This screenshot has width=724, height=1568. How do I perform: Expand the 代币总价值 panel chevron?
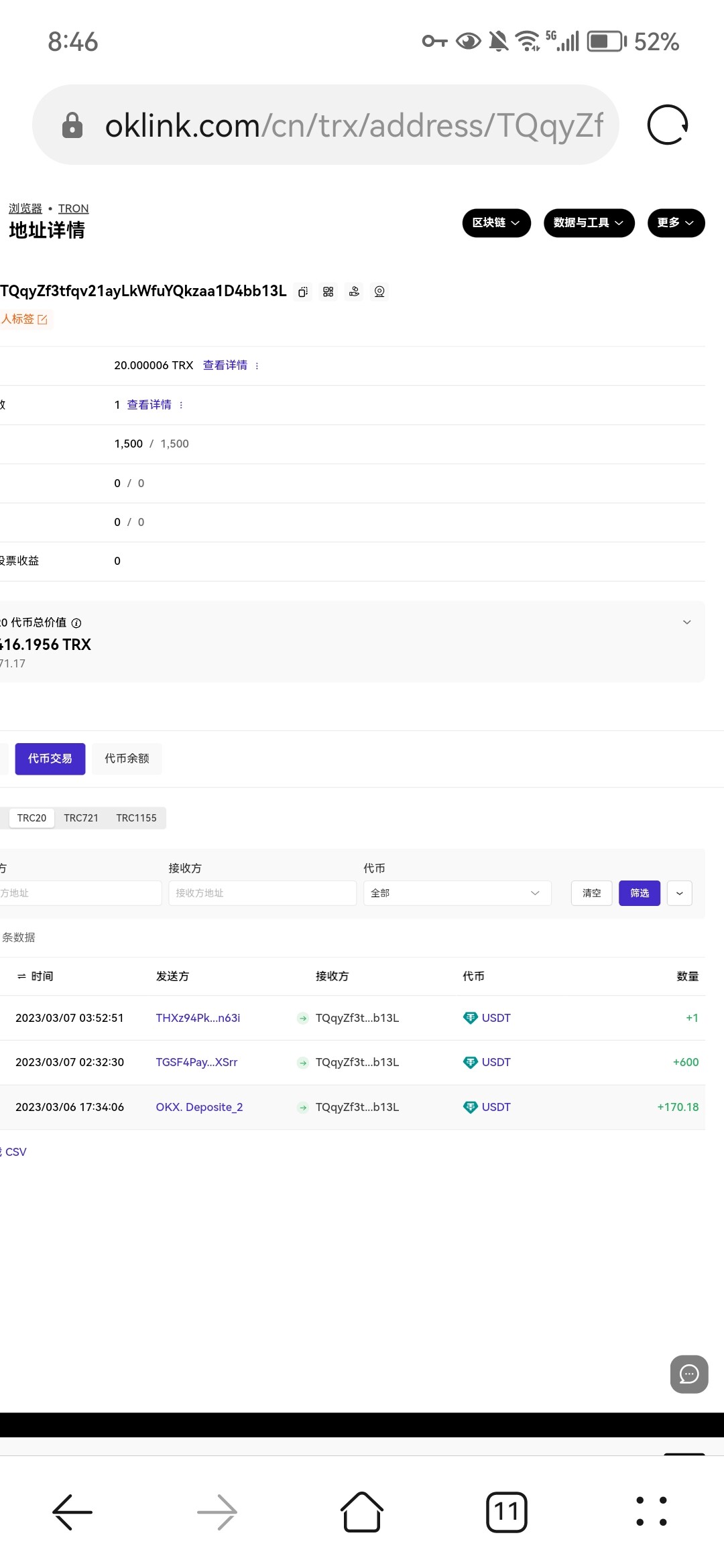686,623
